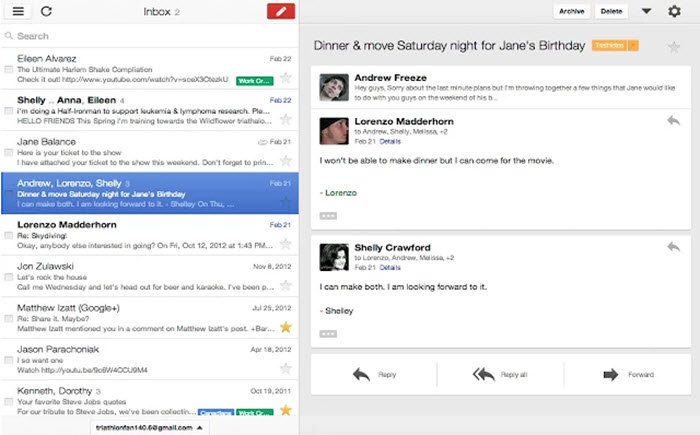Screen dimensions: 700x435
Task: Check the Jon Zulawski email checkbox
Action: pos(8,277)
